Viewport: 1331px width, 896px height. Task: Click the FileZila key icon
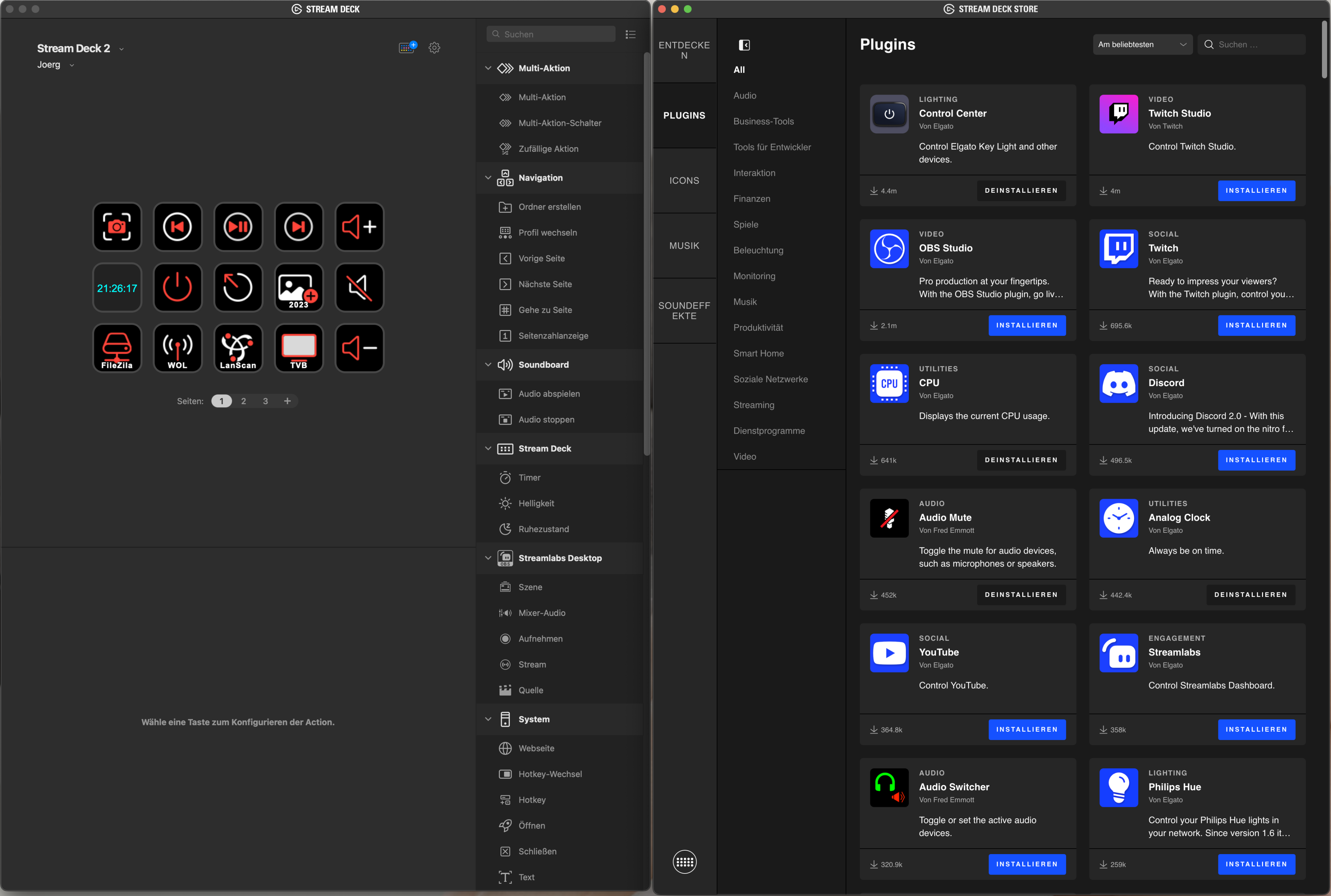pos(117,347)
